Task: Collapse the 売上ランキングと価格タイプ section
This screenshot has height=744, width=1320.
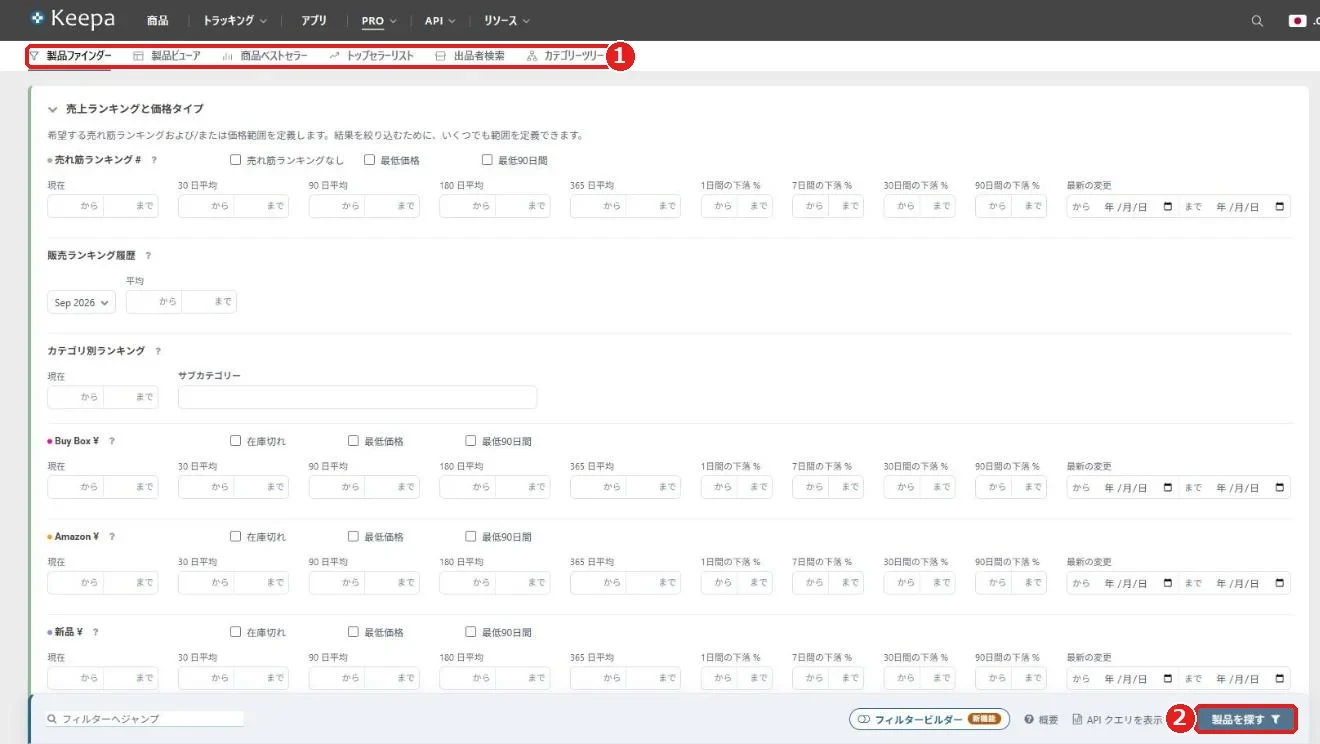Action: [x=53, y=109]
